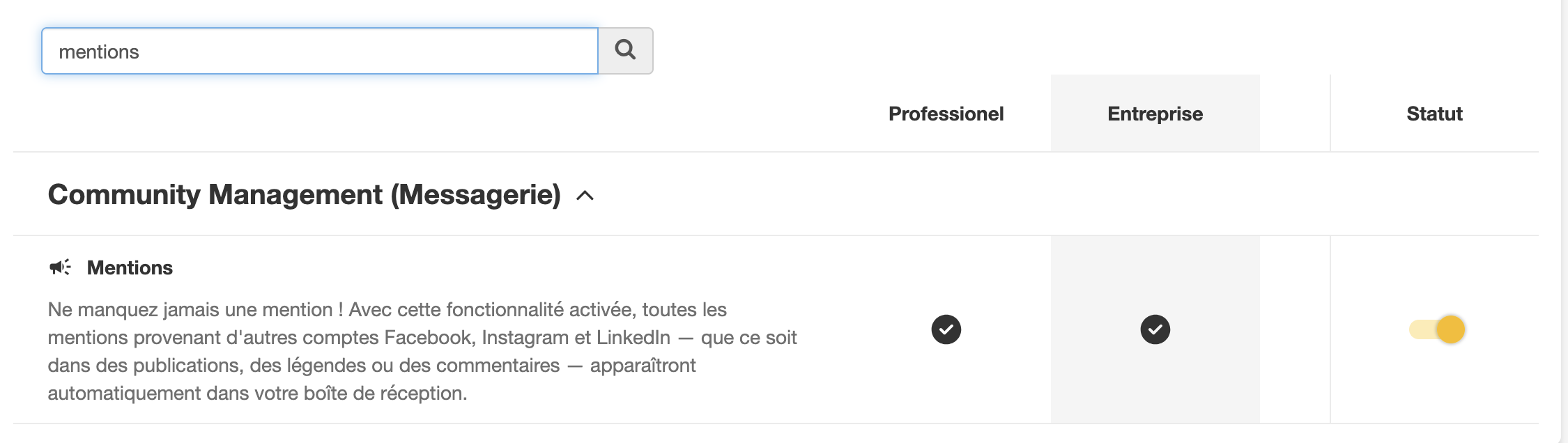
Task: Click the word LinkedIn in the description
Action: (x=633, y=337)
